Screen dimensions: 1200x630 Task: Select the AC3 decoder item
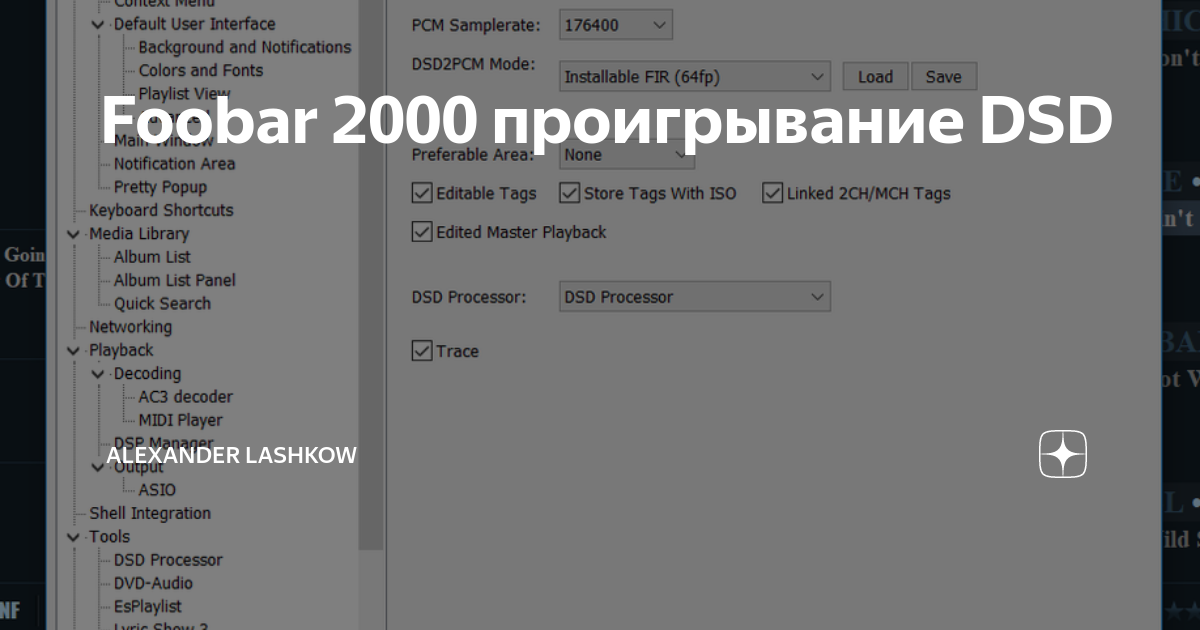183,396
